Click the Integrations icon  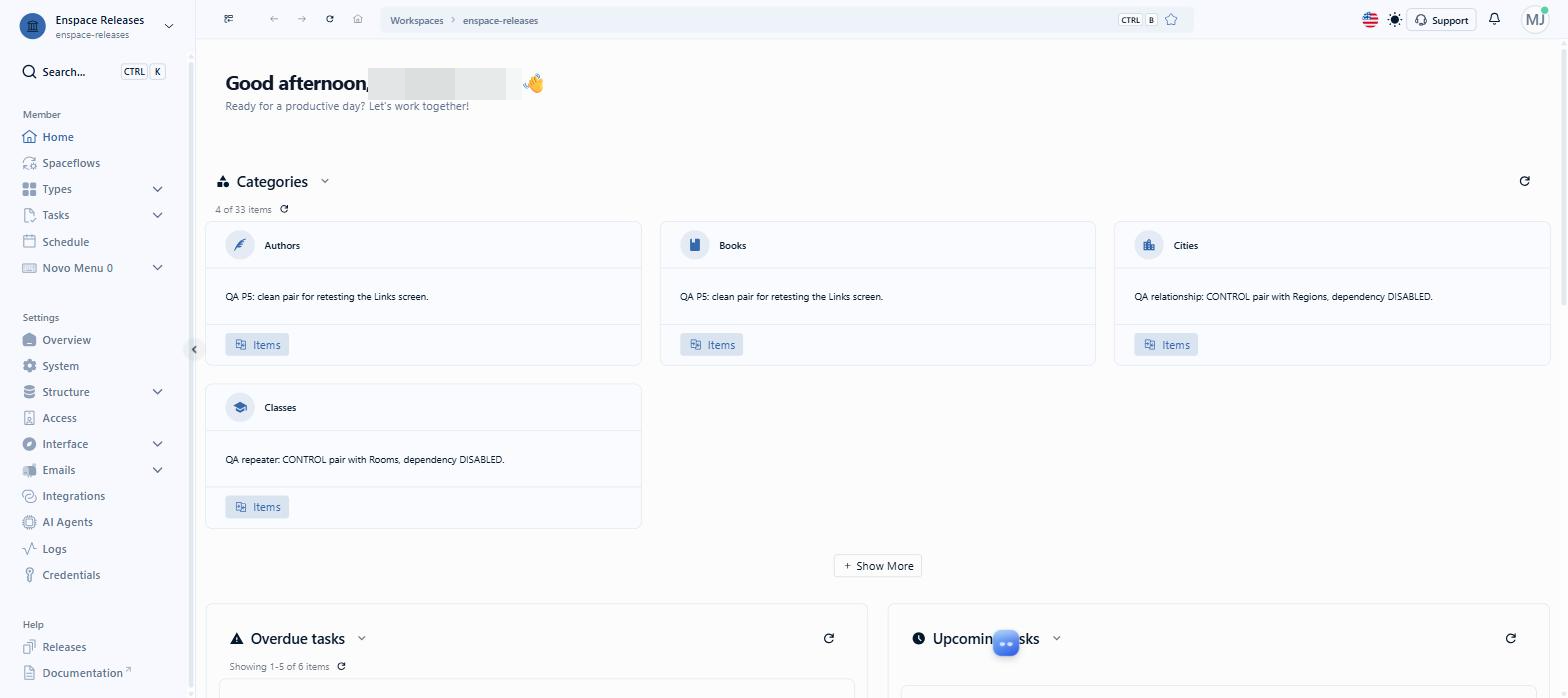click(x=30, y=496)
